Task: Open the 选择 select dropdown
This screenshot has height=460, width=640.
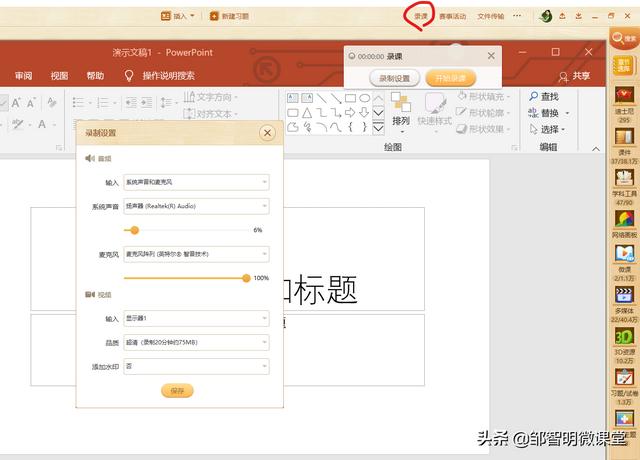Action: coord(547,129)
